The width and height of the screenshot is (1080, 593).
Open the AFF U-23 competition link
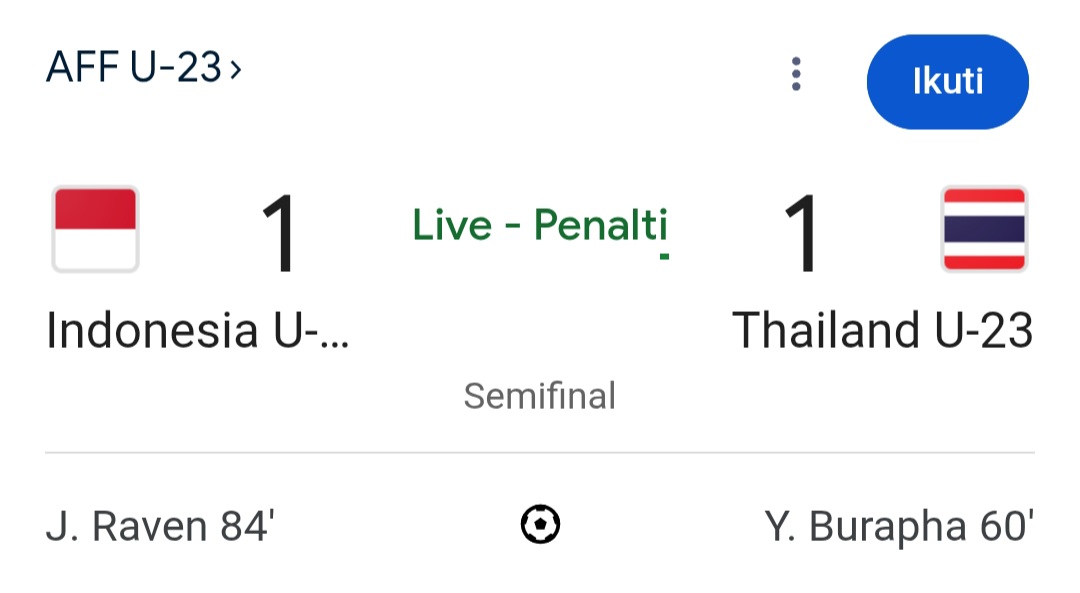point(133,68)
